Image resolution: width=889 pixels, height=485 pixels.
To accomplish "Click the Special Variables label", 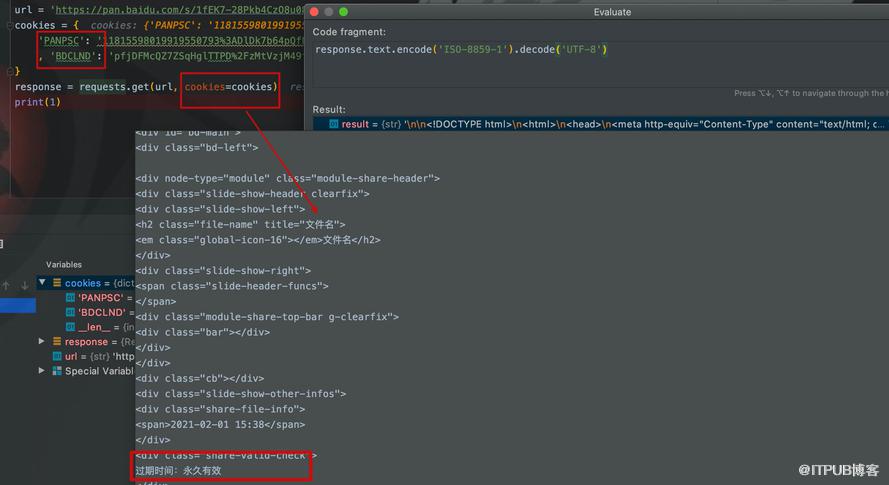I will [x=99, y=371].
